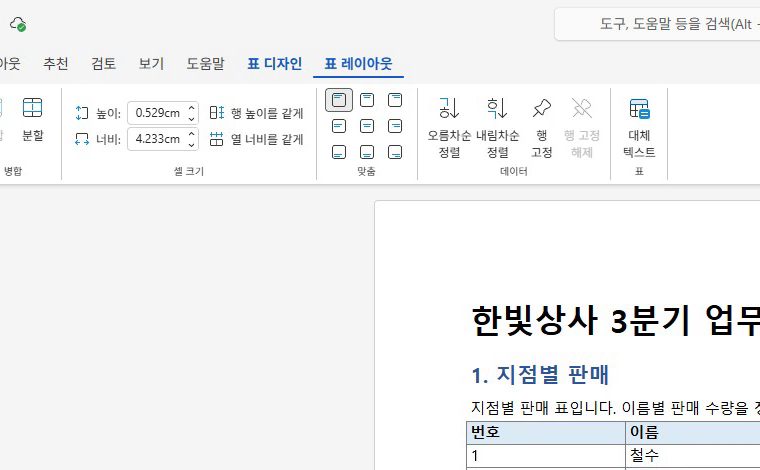This screenshot has height=470, width=760.
Task: Click the column width 너비 icon
Action: click(x=82, y=139)
